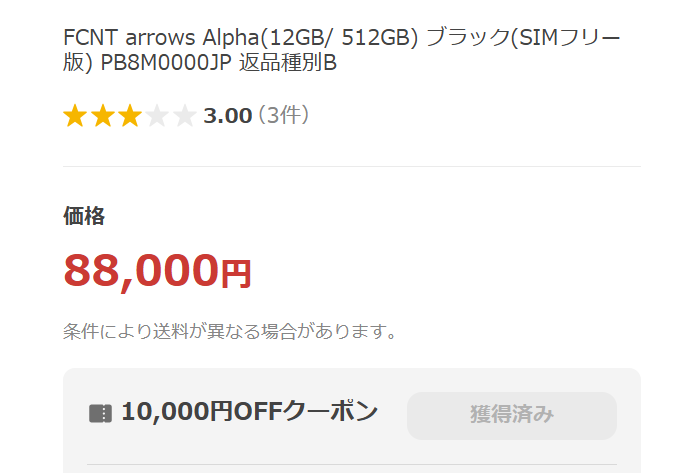Click the first gold rating star
The image size is (678, 473).
(75, 116)
